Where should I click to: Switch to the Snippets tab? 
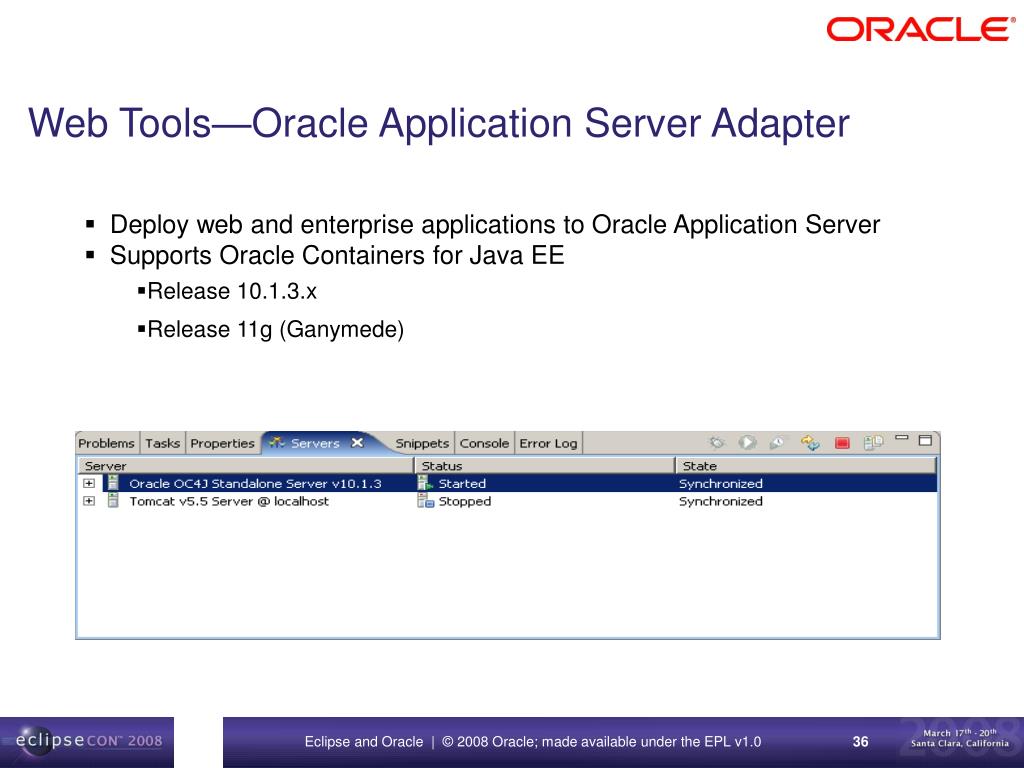(422, 443)
